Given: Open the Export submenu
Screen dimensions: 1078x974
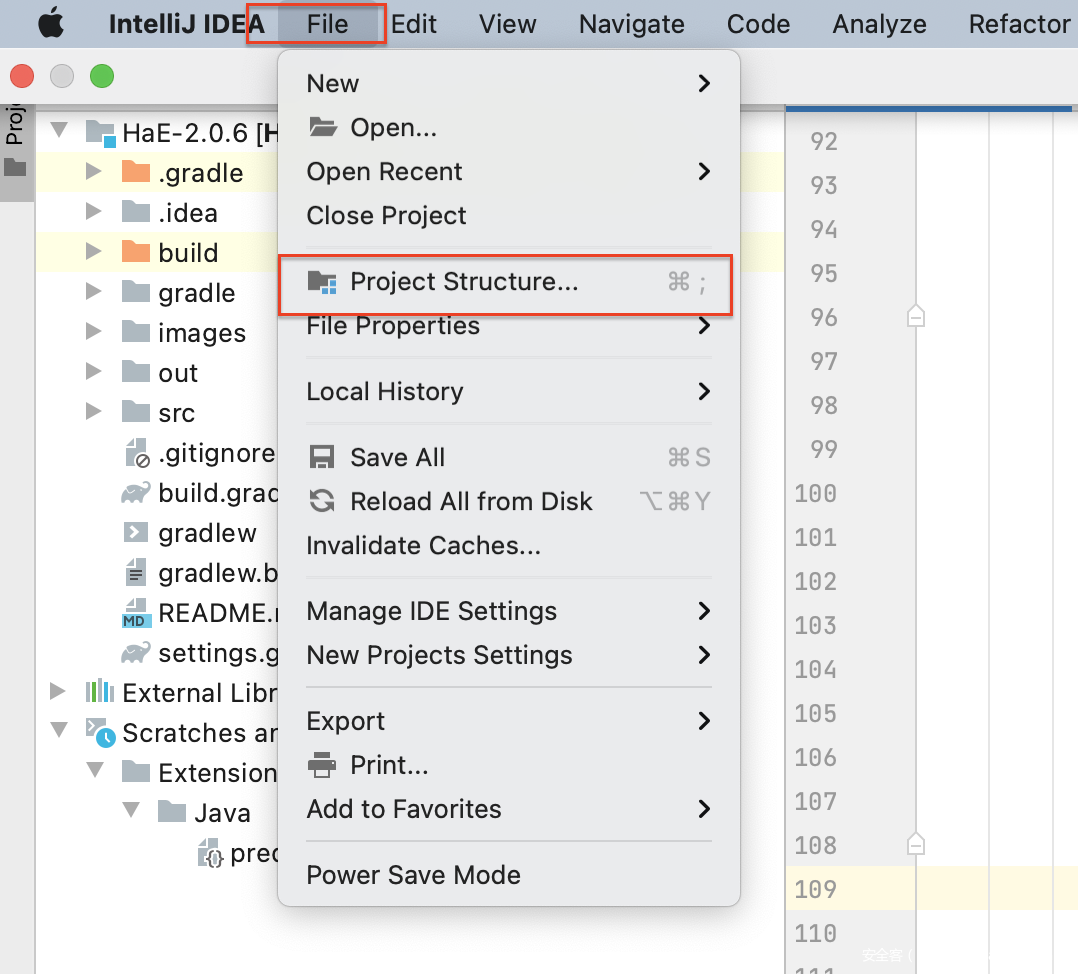Looking at the screenshot, I should point(509,721).
